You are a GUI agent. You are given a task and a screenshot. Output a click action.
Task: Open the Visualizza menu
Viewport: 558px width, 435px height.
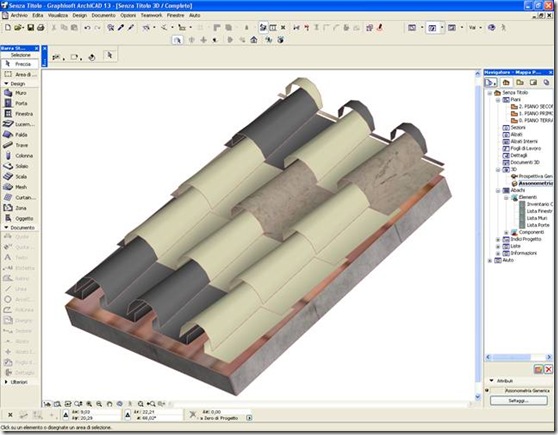[x=58, y=15]
